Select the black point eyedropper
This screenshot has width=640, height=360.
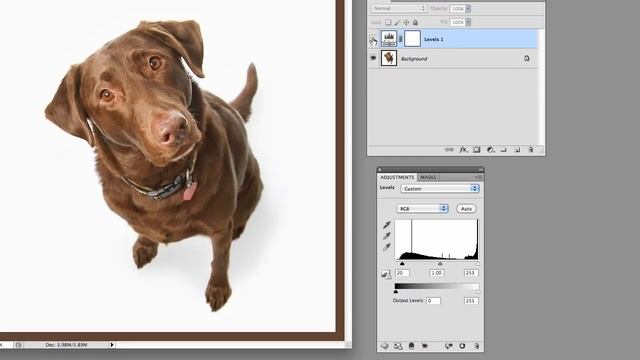[387, 225]
